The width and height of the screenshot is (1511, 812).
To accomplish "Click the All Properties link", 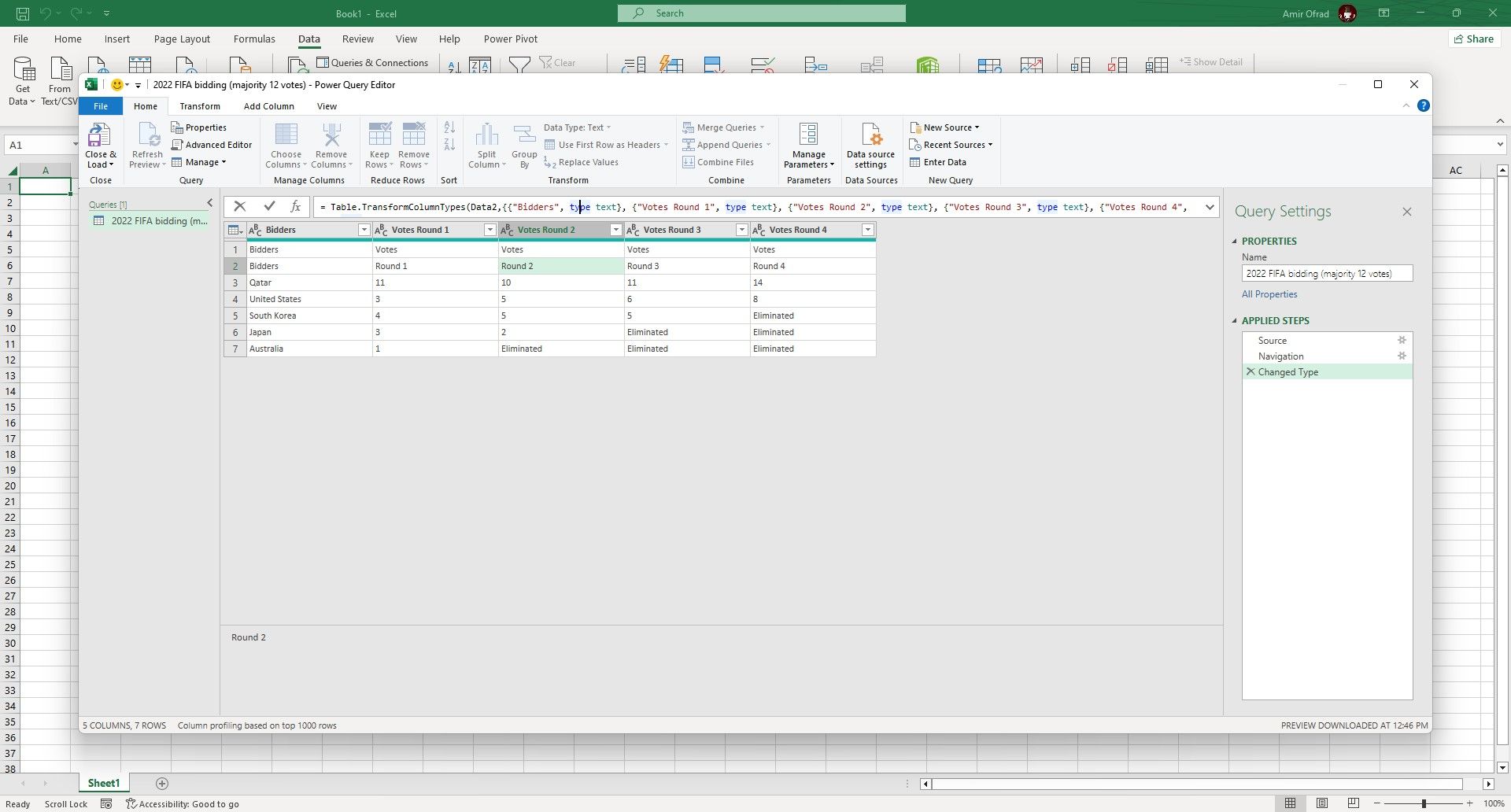I will (1269, 293).
